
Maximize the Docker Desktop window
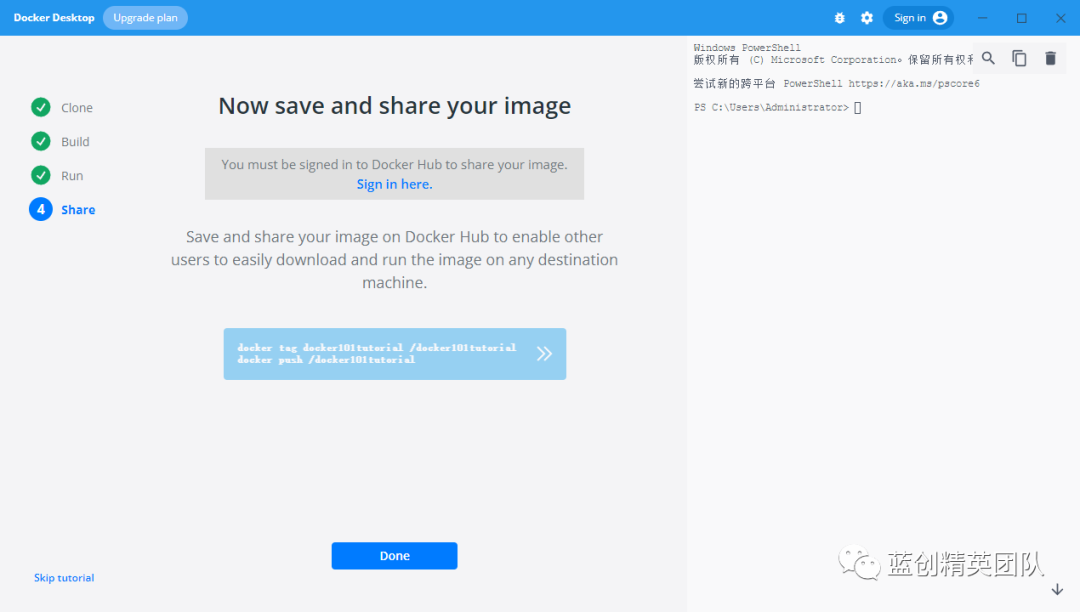[x=1021, y=18]
